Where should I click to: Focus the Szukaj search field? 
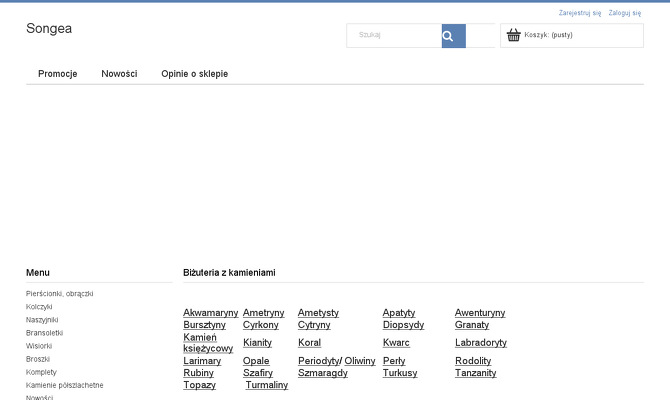pyautogui.click(x=394, y=35)
